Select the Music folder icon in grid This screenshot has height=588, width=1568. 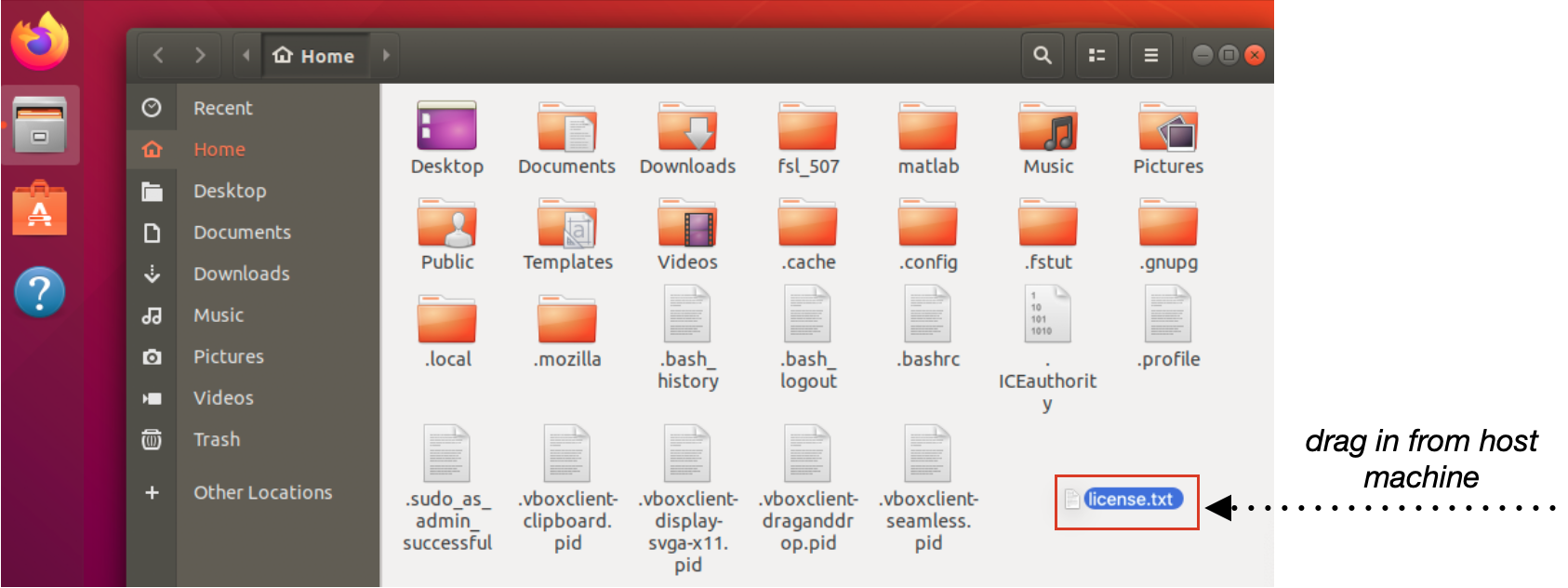tap(1048, 129)
